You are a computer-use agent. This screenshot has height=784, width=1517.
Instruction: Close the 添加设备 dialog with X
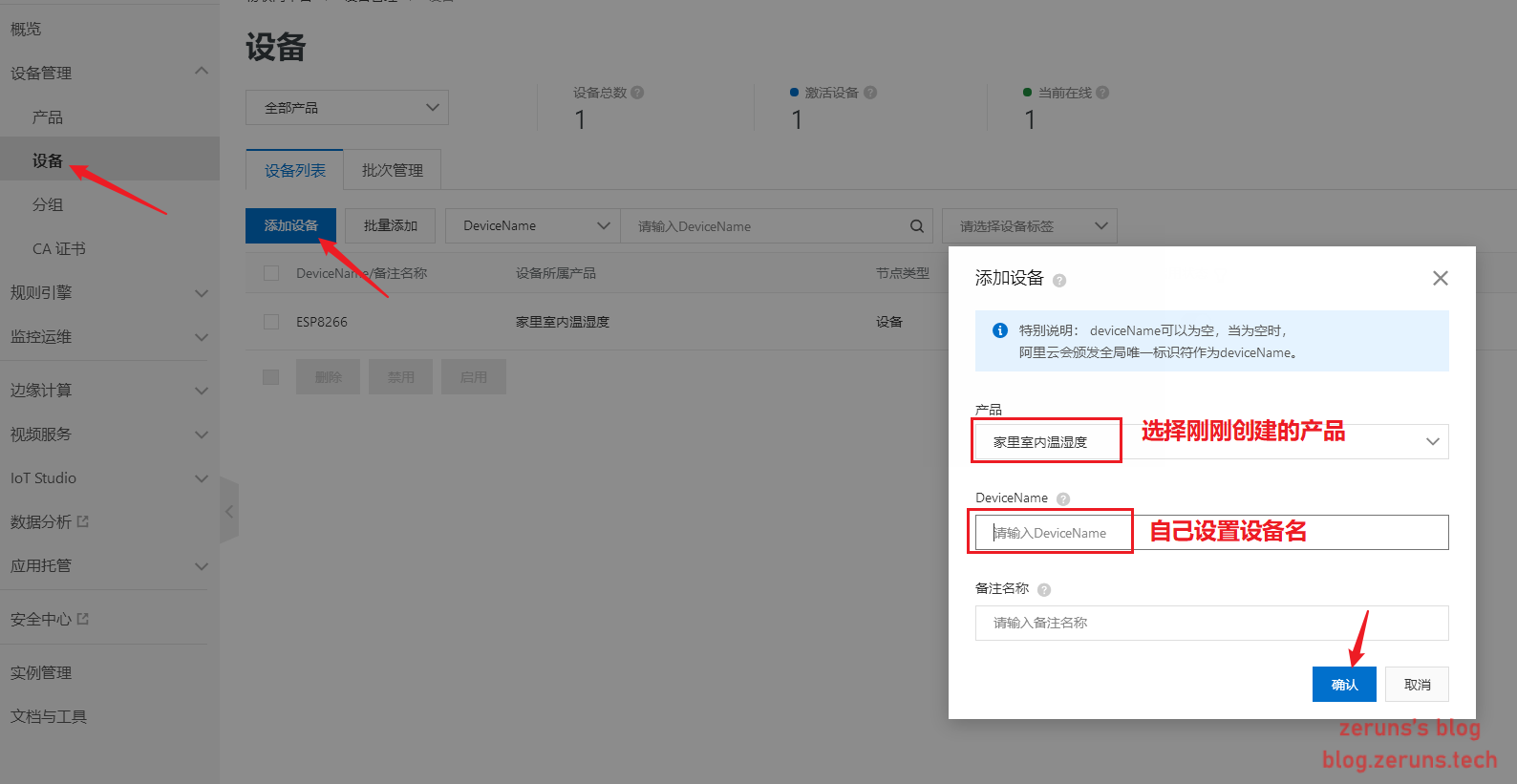pos(1440,278)
